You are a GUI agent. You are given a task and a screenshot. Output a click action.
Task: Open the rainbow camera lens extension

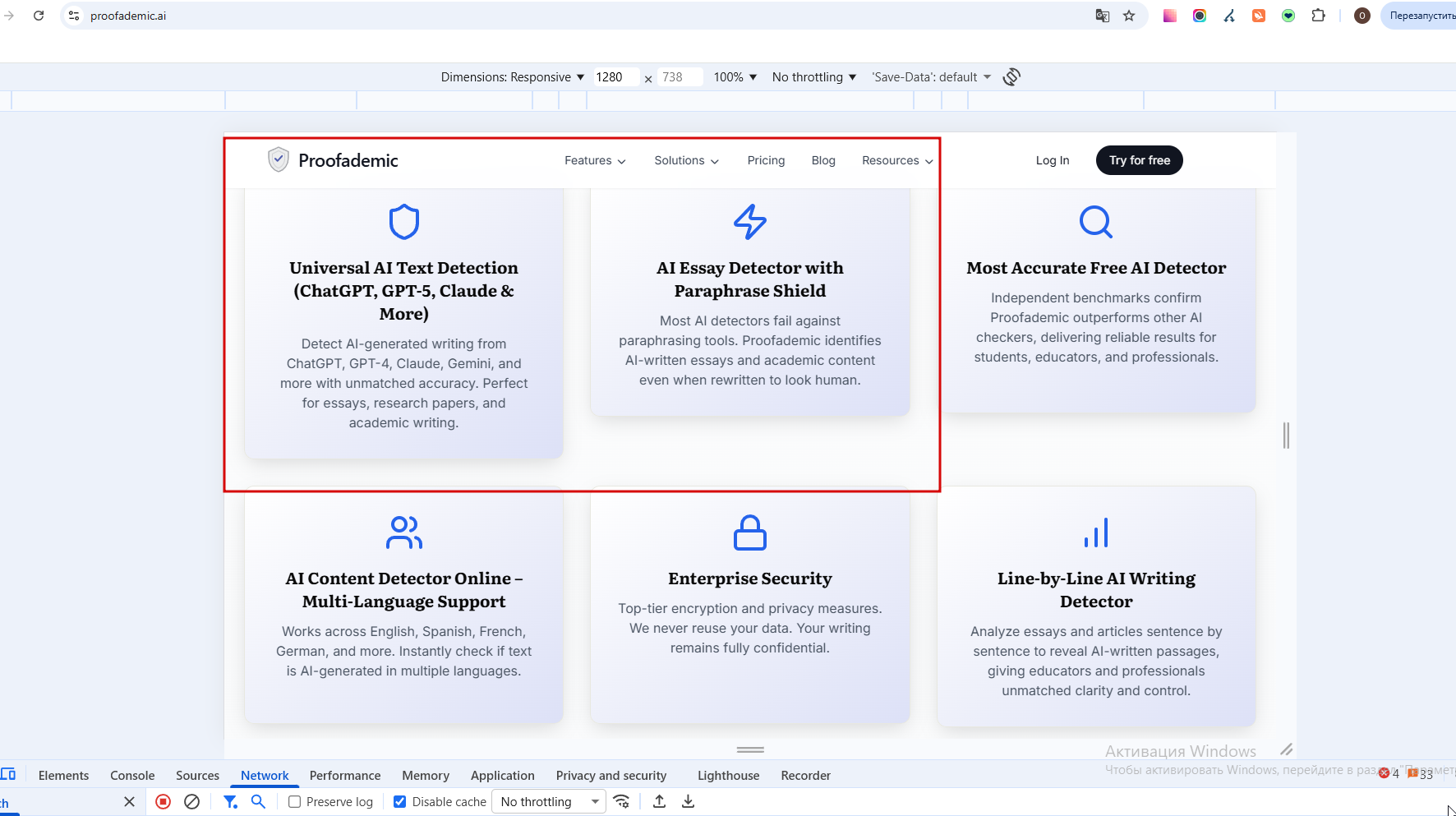tap(1200, 16)
